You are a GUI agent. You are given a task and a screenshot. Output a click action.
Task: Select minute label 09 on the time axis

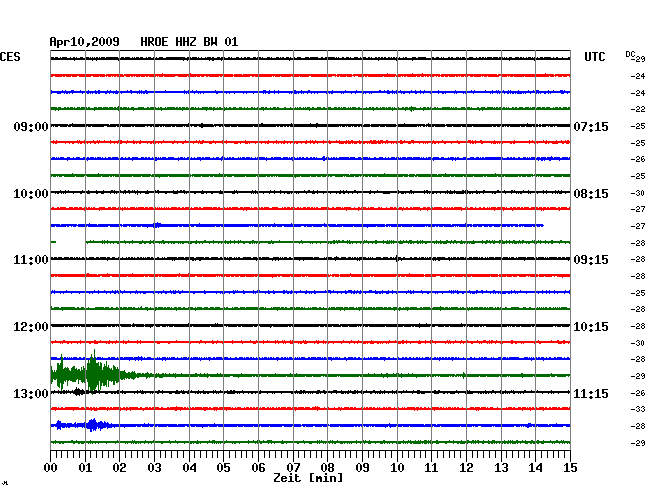(x=362, y=467)
